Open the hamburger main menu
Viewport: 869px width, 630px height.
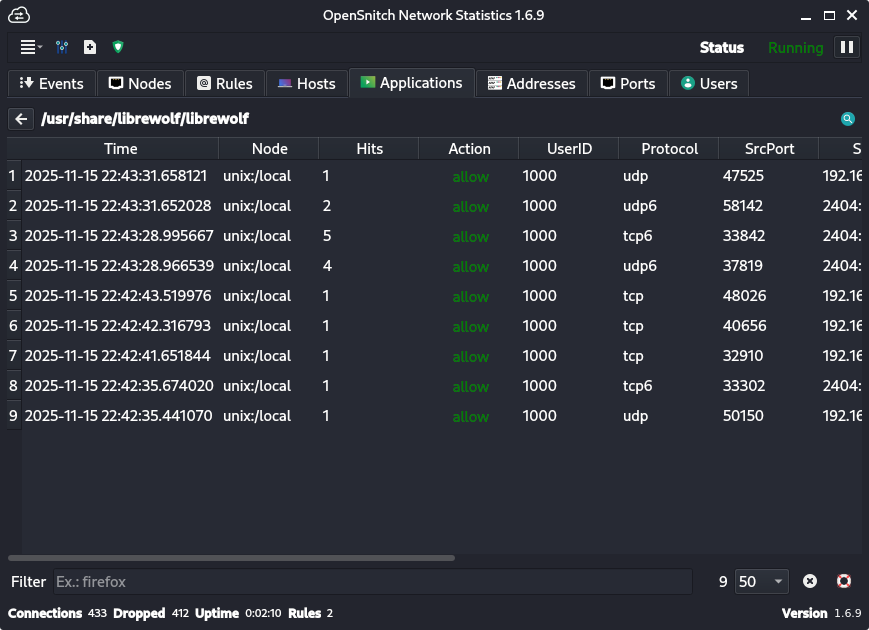(30, 47)
